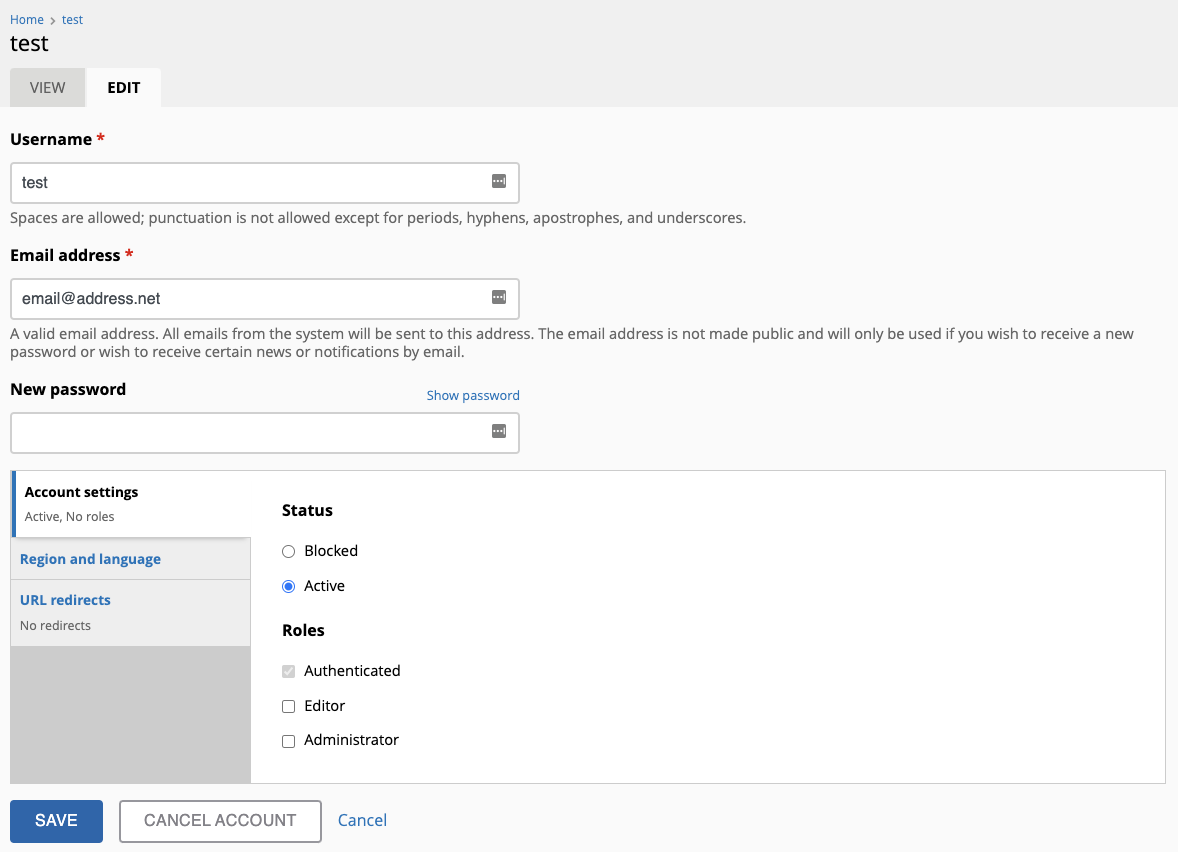Switch to the VIEW tab
Viewport: 1178px width, 852px height.
[46, 87]
